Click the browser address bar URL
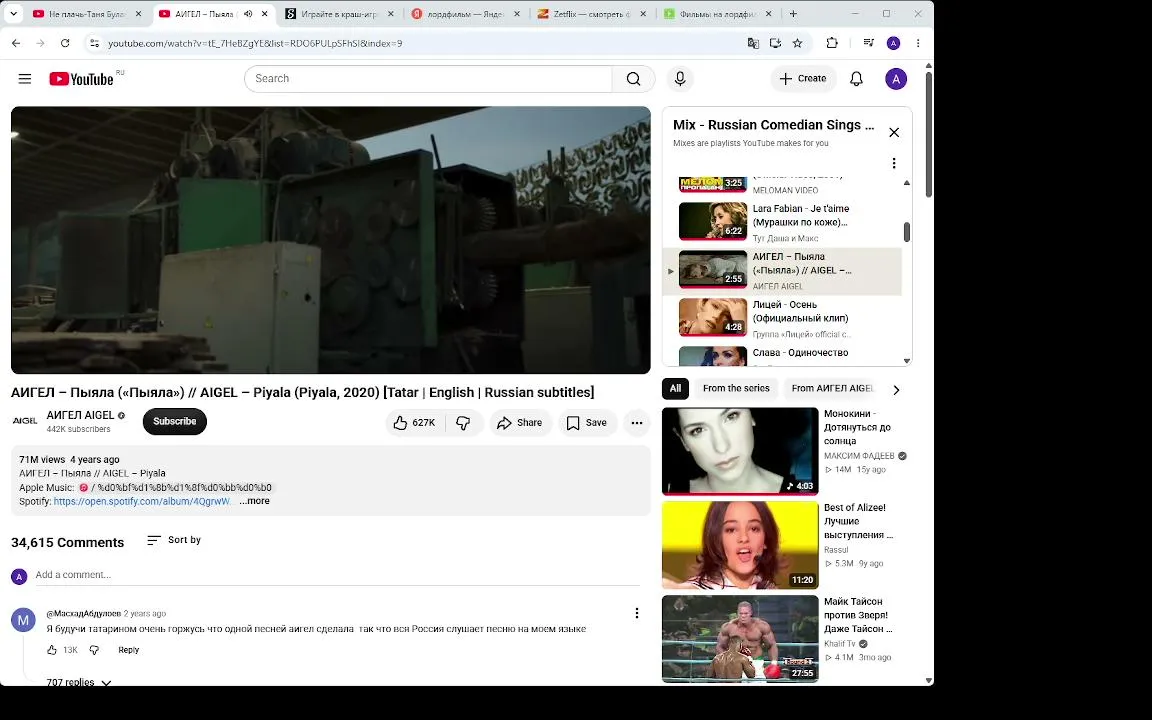The image size is (1152, 720). [x=255, y=43]
